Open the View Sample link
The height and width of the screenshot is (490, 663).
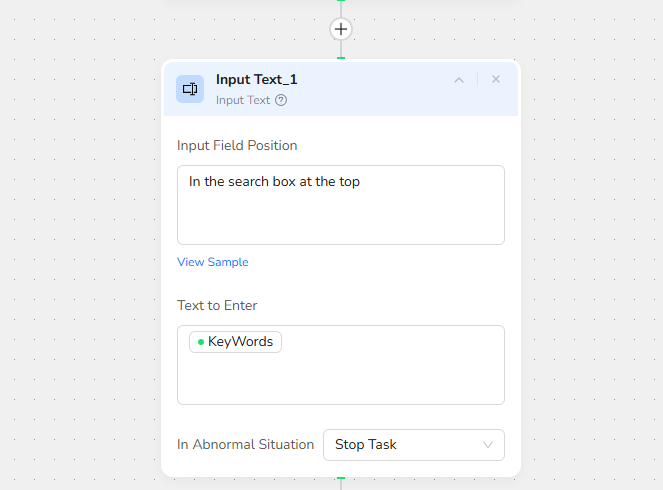click(212, 262)
